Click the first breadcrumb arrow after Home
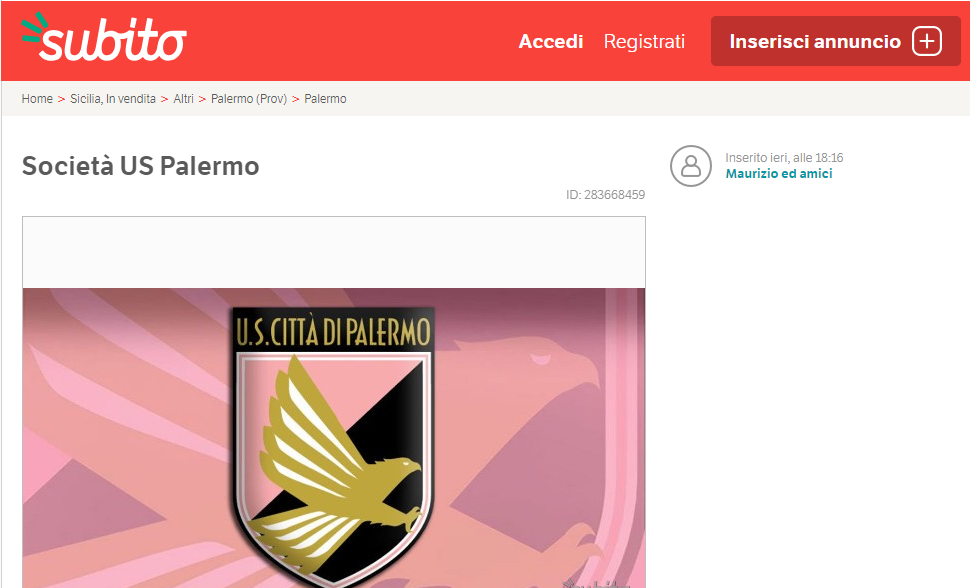 pyautogui.click(x=61, y=99)
